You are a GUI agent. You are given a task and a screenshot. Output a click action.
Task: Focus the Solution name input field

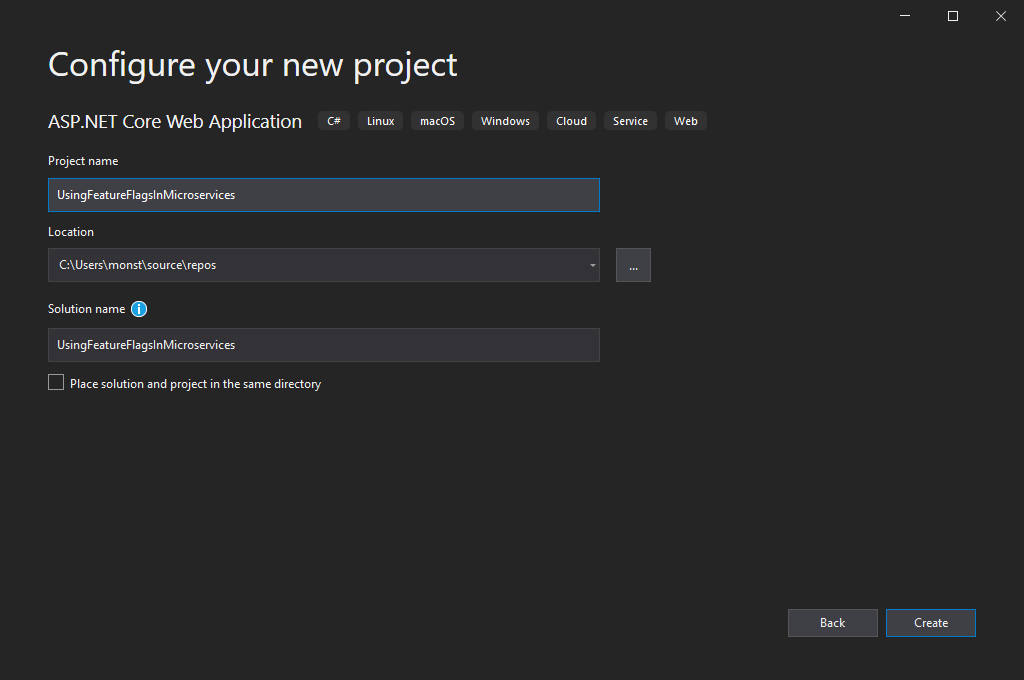pos(324,345)
